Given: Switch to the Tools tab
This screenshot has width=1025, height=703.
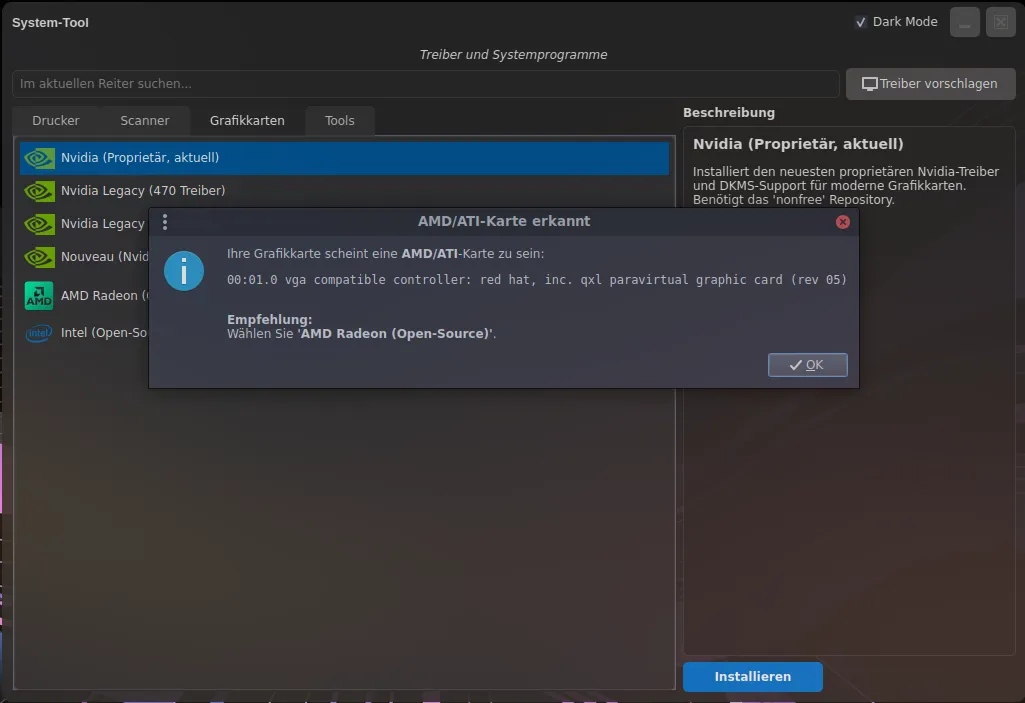Looking at the screenshot, I should click(x=339, y=121).
